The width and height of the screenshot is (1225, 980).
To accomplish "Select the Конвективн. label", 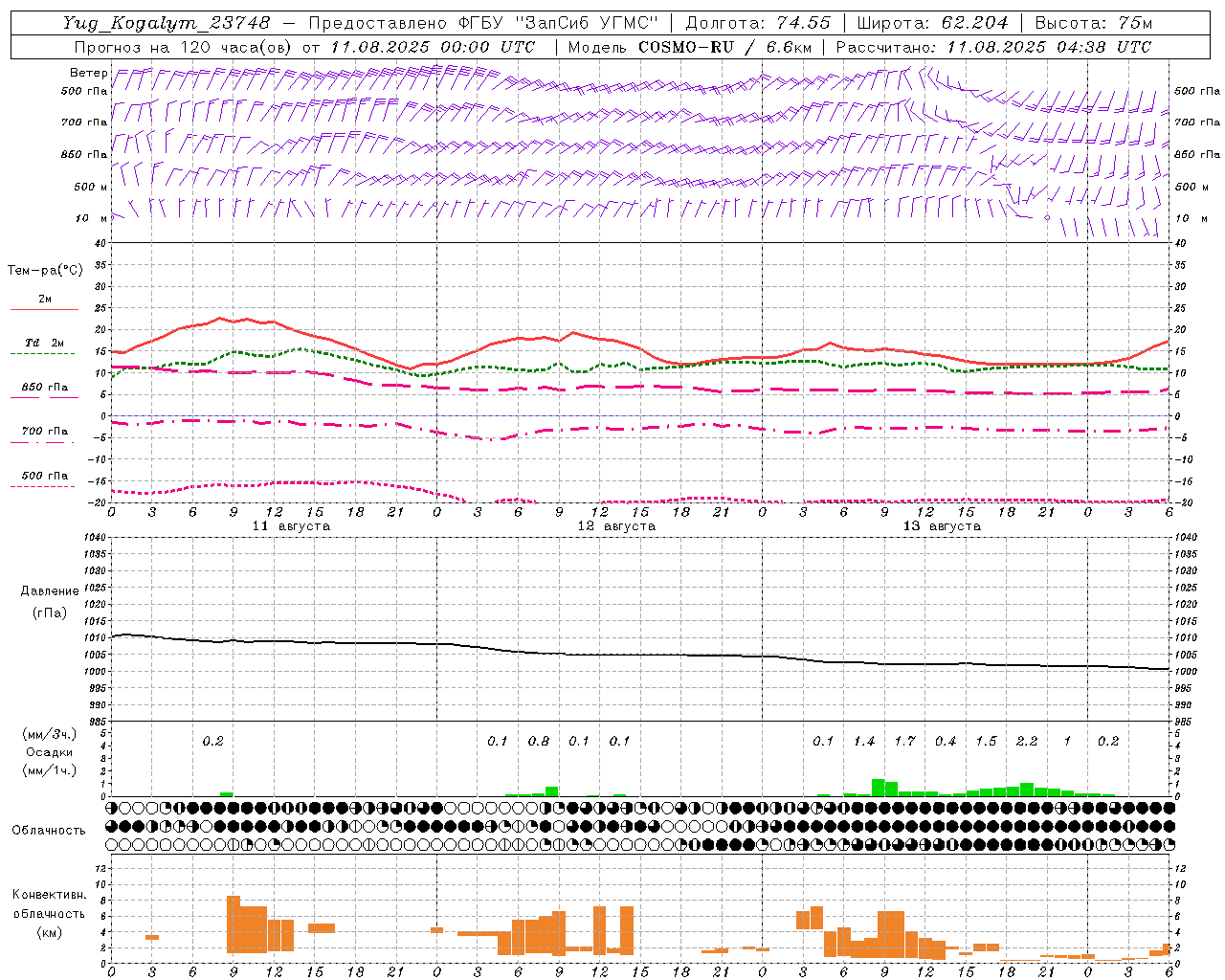I will [x=49, y=895].
